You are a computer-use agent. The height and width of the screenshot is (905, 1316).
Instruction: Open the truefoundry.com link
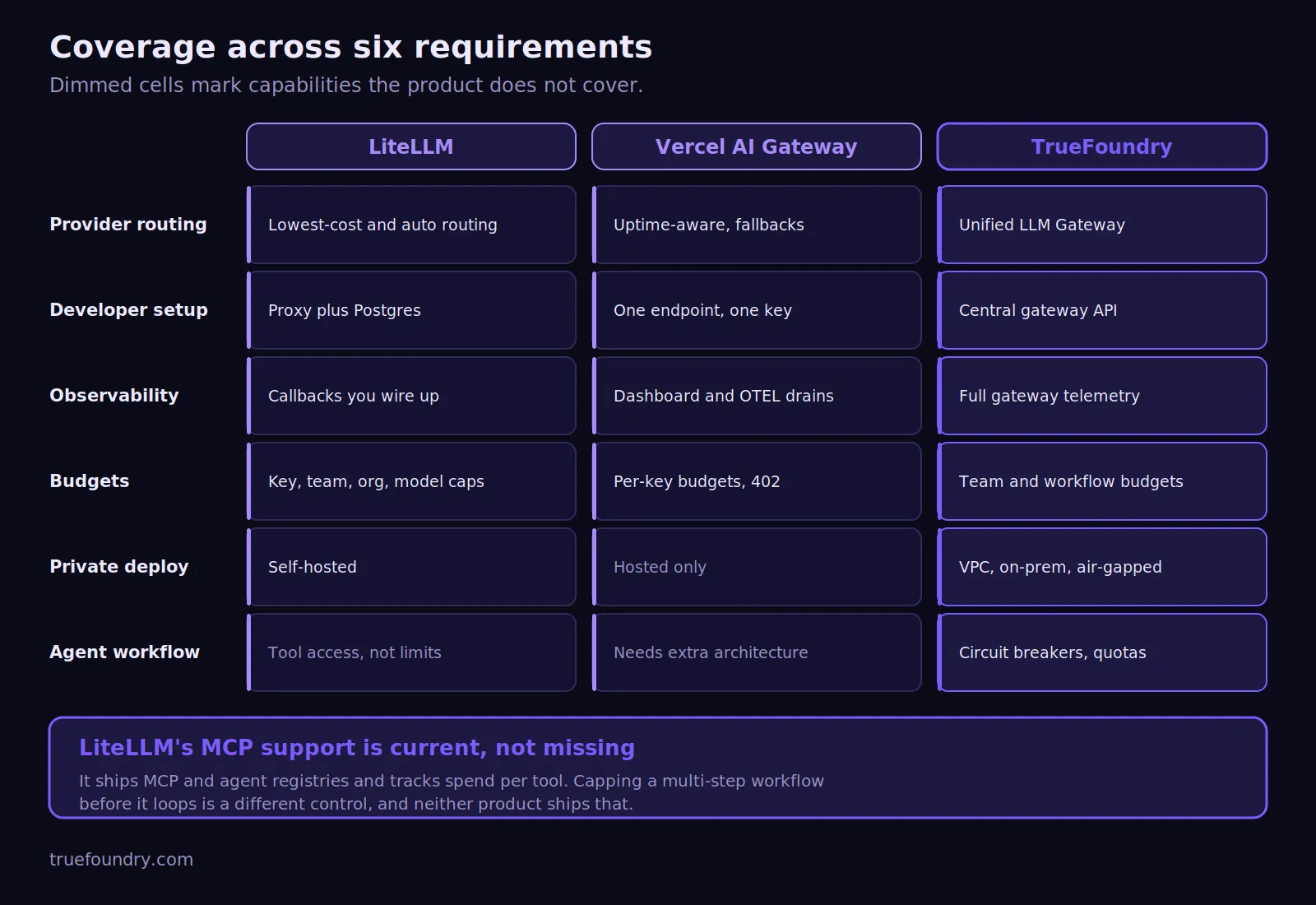point(122,859)
